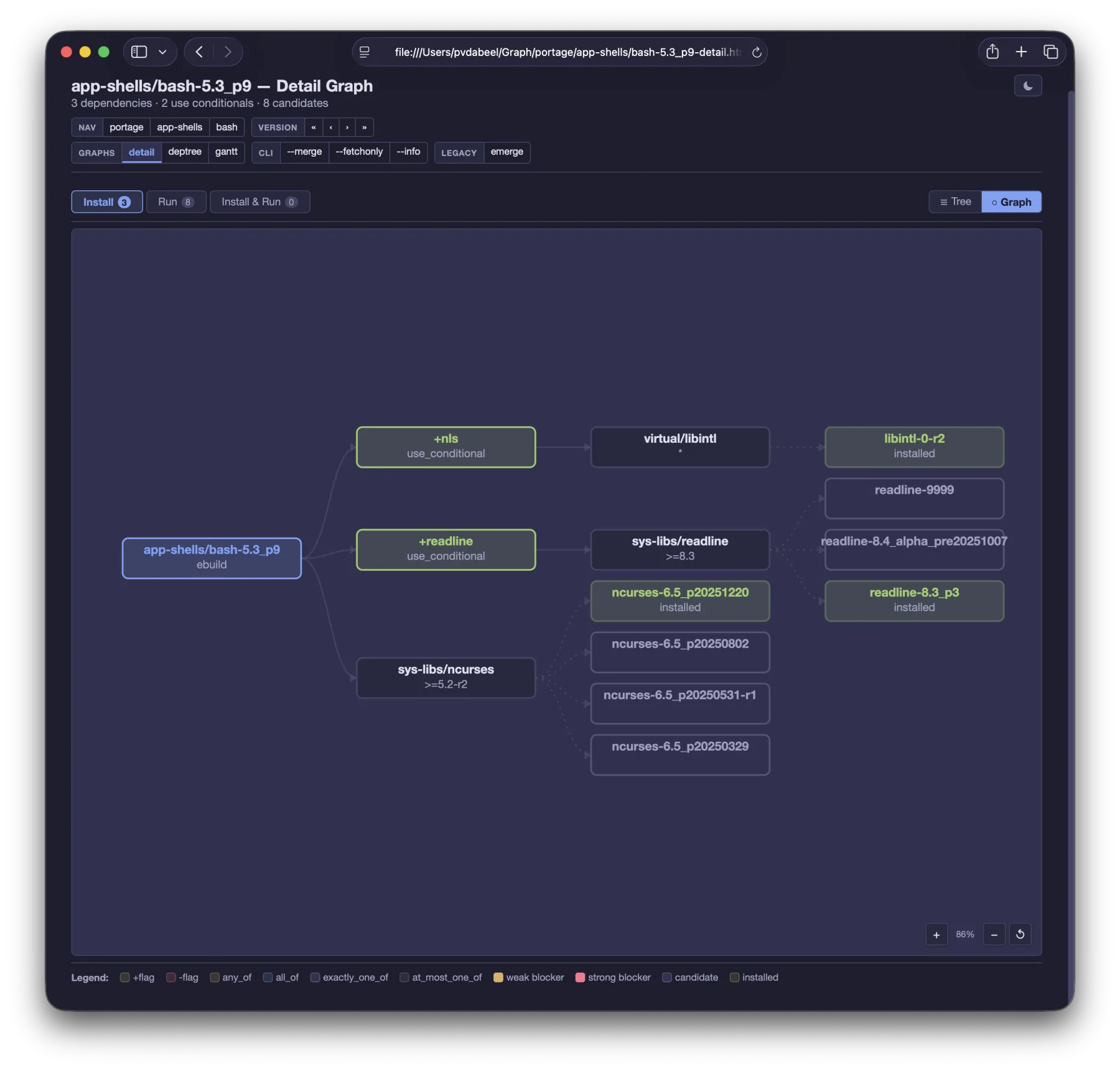
Task: Select readline-8.4_alpha_pre20251007 candidate node
Action: point(914,549)
